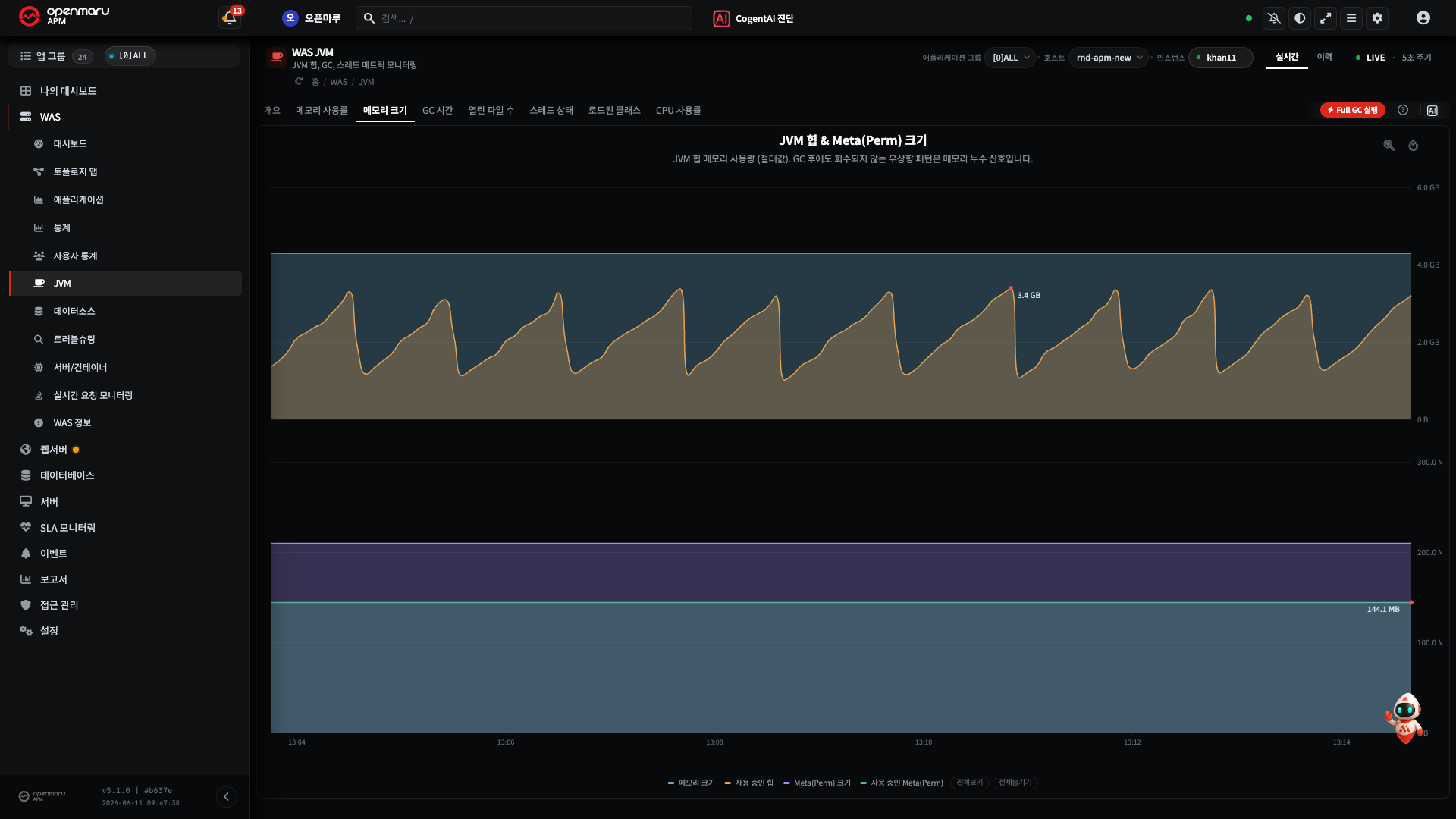Click the 오픈마루 organization badge
Image resolution: width=1456 pixels, height=819 pixels.
coord(311,18)
